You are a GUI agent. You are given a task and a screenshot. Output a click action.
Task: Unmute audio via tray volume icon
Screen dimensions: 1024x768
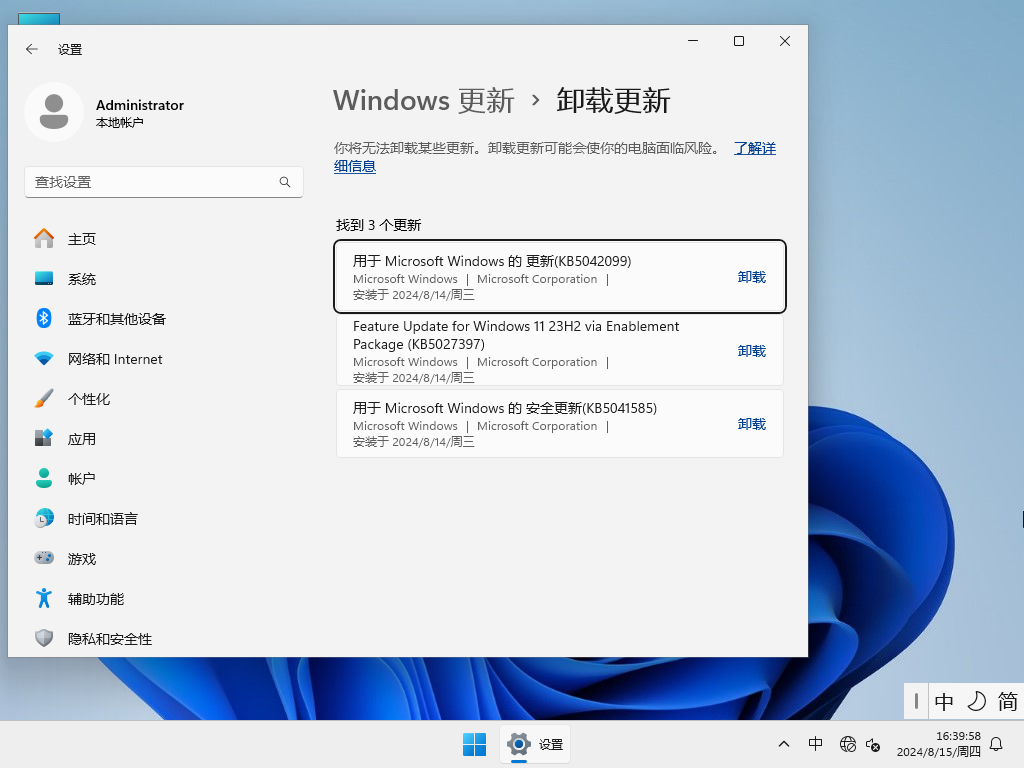[x=873, y=746]
